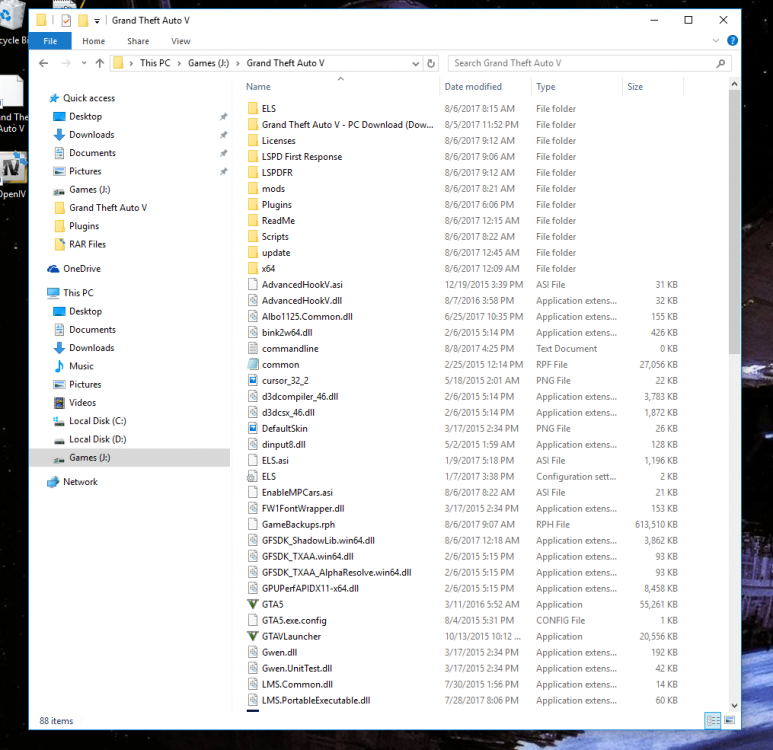Expand the ribbon with the chevron
The height and width of the screenshot is (750, 773).
click(x=715, y=40)
